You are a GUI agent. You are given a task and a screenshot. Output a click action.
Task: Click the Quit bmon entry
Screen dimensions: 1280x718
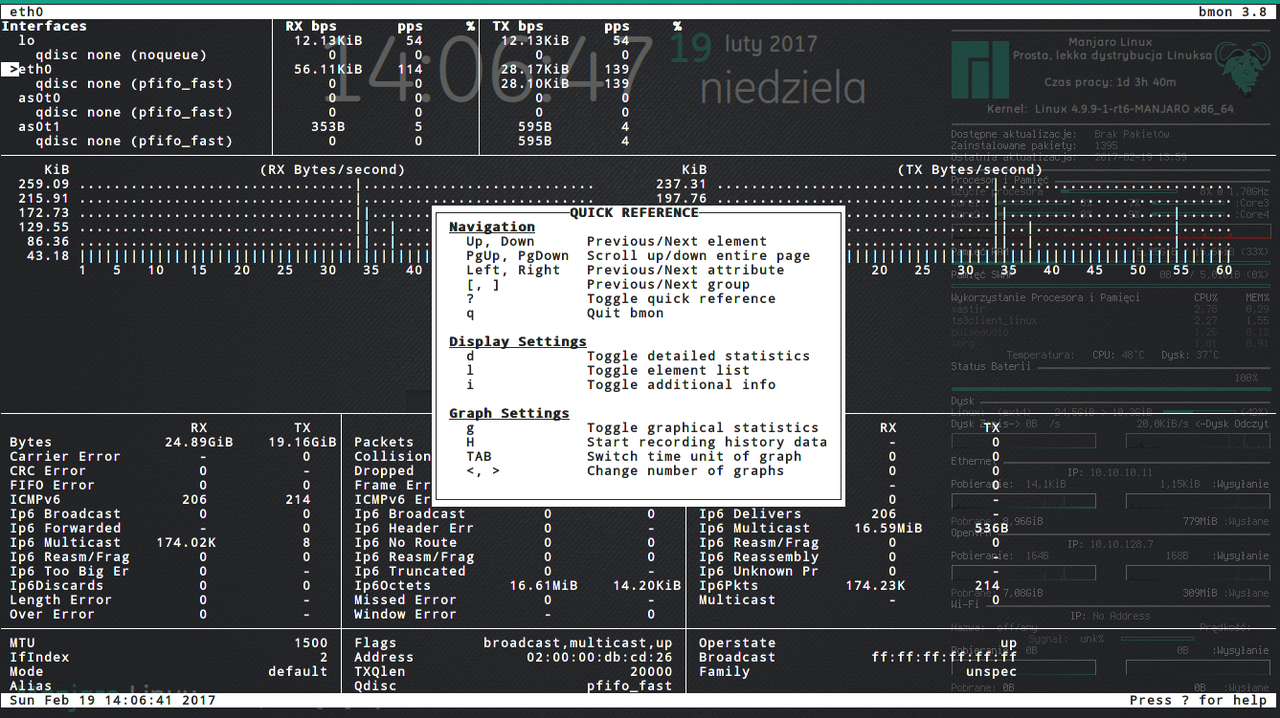625,313
